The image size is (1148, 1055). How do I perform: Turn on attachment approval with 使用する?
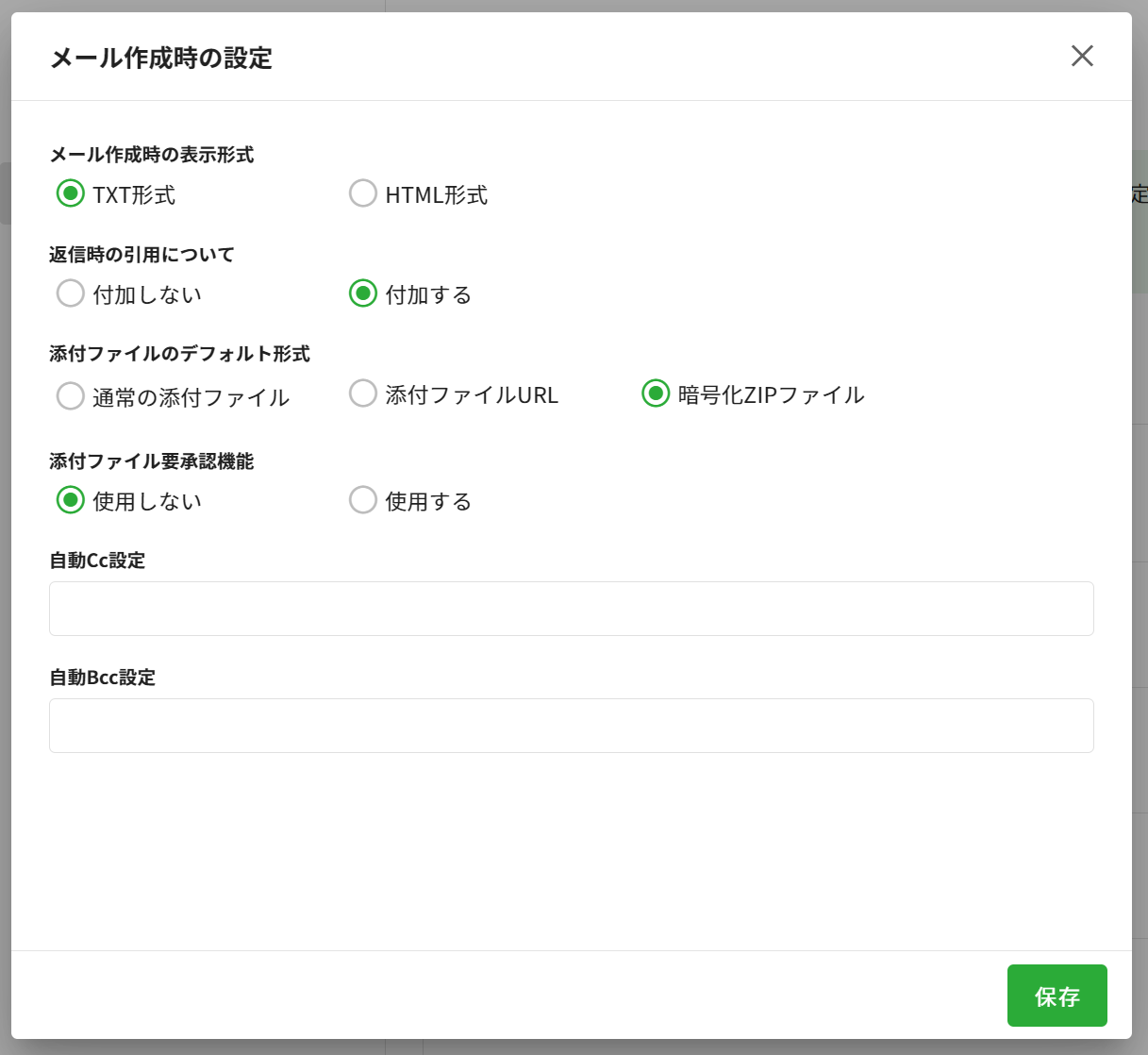click(x=363, y=500)
